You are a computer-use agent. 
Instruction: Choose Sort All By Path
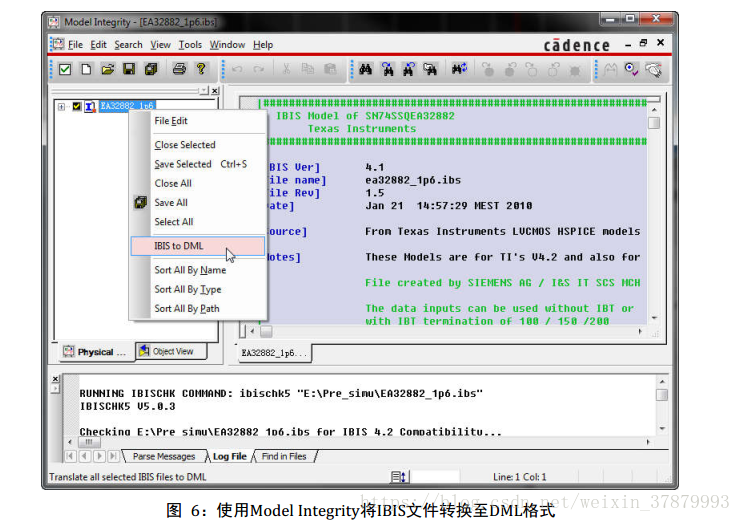pos(198,309)
